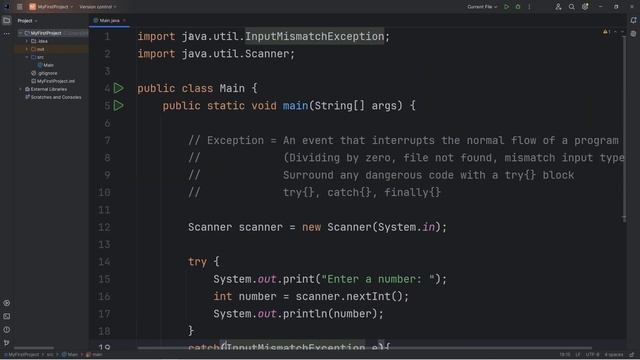This screenshot has width=640, height=360.
Task: Go to previous highlighted problem arrow
Action: tap(616, 32)
